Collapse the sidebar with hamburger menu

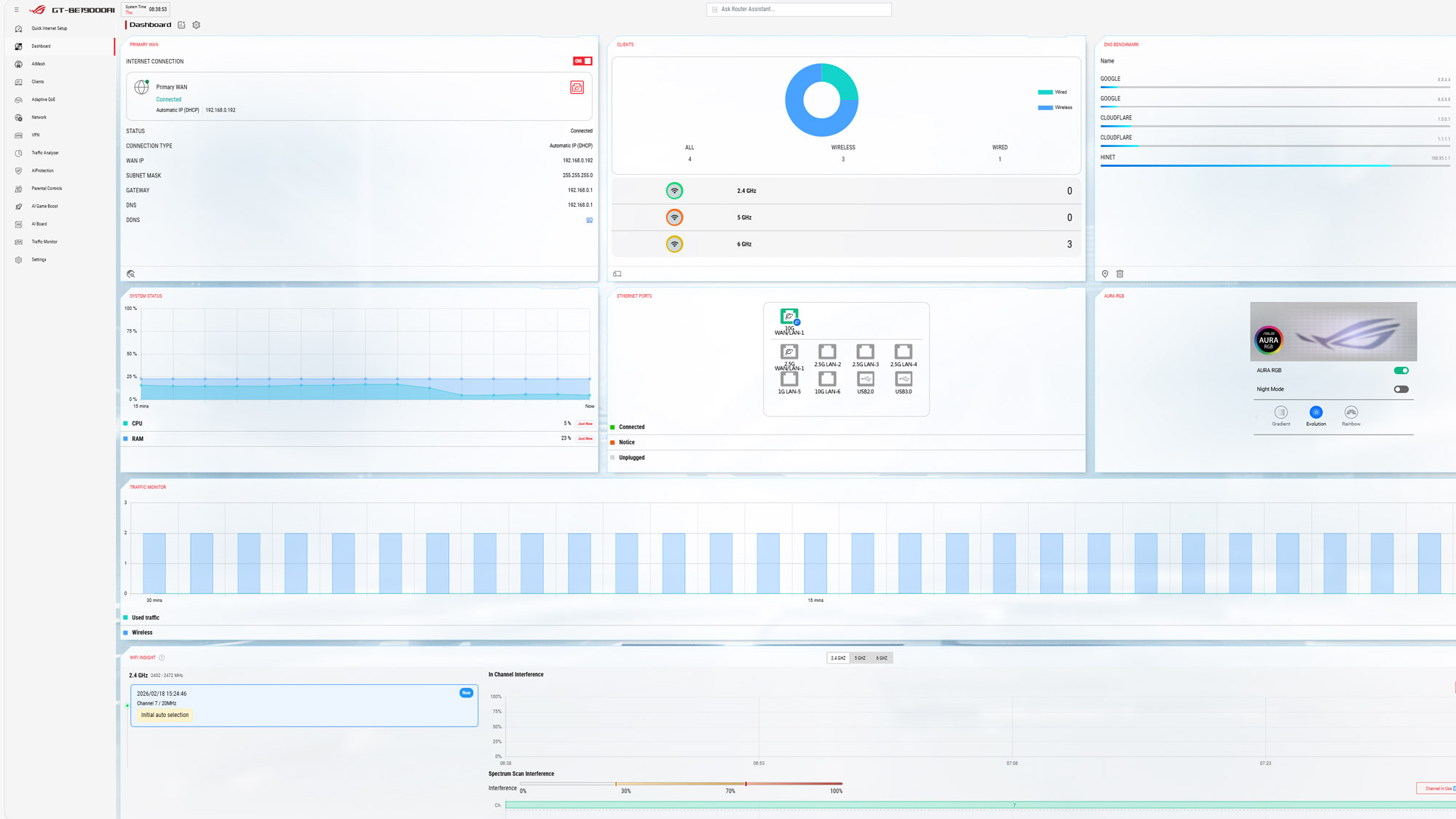pyautogui.click(x=16, y=9)
